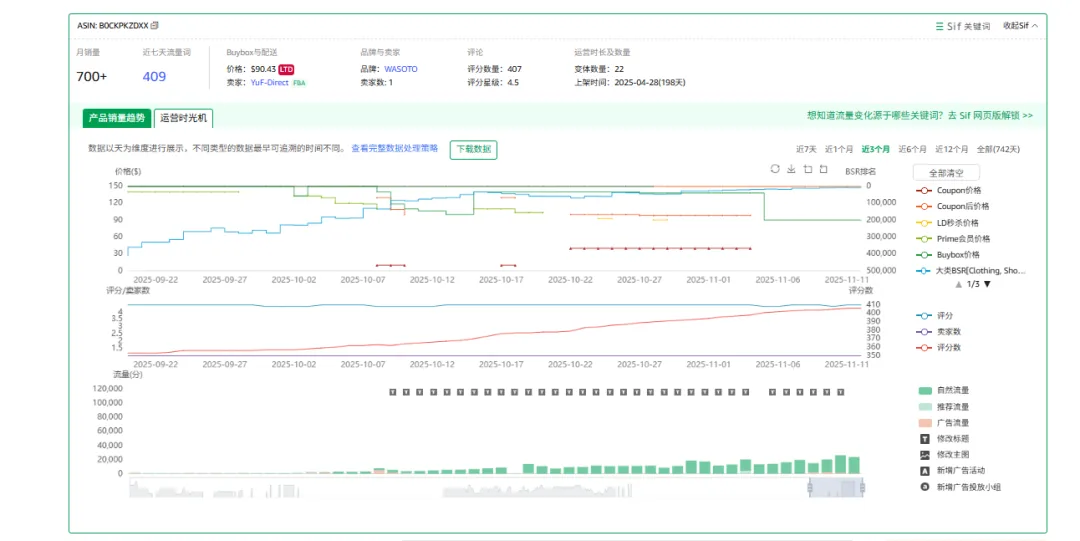
Task: Toggle the Coupon价格 legend series
Action: coord(948,190)
